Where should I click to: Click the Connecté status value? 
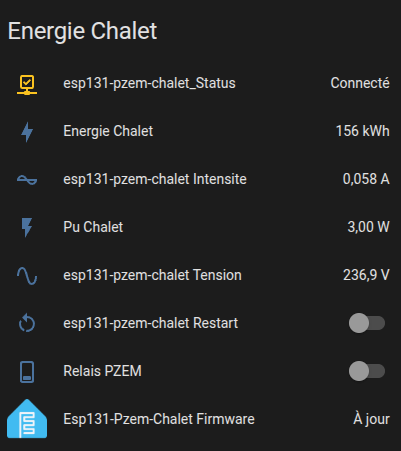coord(360,83)
